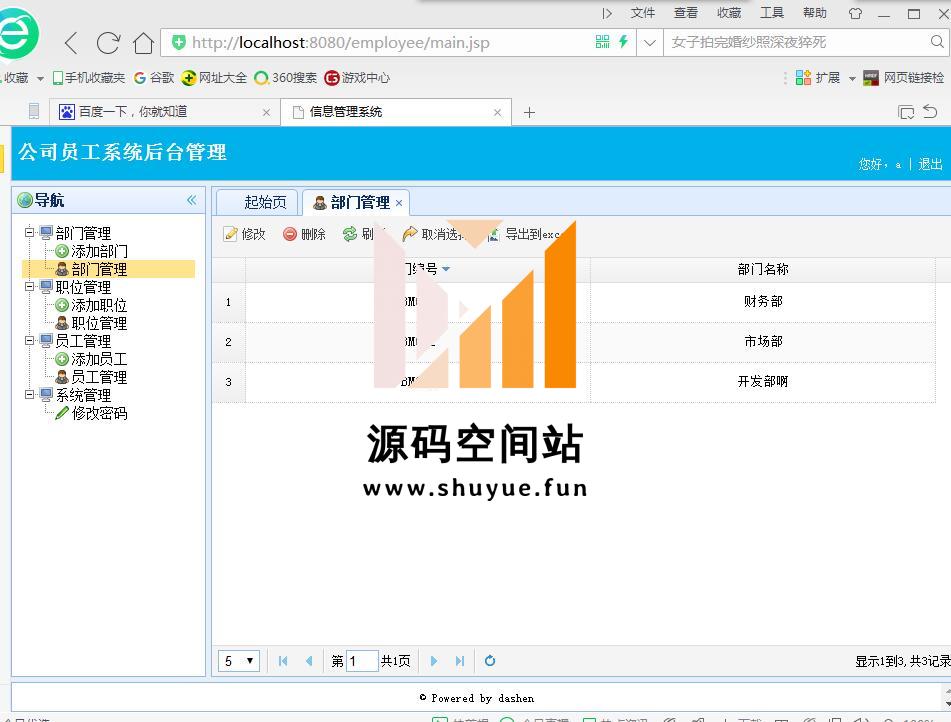Click the 修改 edit toolbar button

click(244, 234)
